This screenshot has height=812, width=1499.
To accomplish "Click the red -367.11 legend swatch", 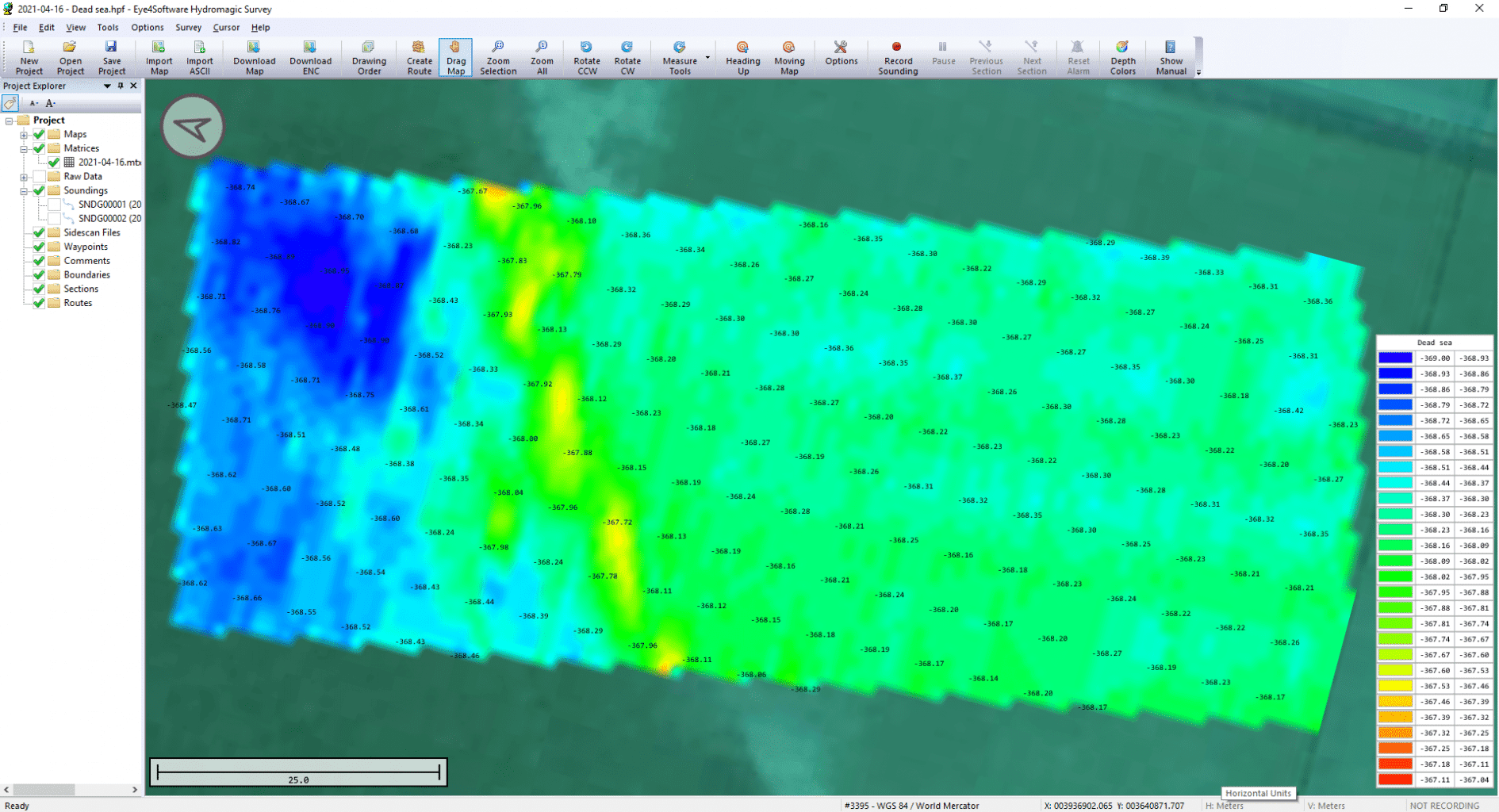I will click(1395, 779).
